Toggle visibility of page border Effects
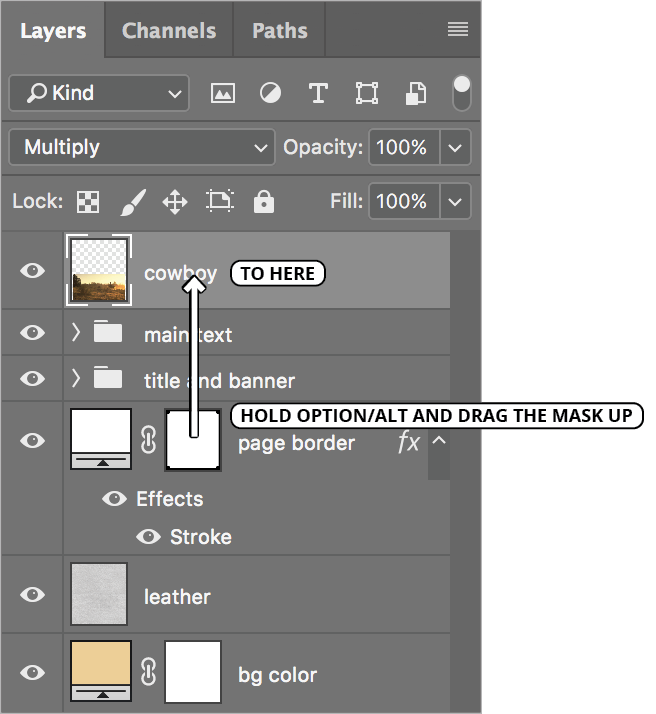The image size is (656, 714). pyautogui.click(x=114, y=499)
